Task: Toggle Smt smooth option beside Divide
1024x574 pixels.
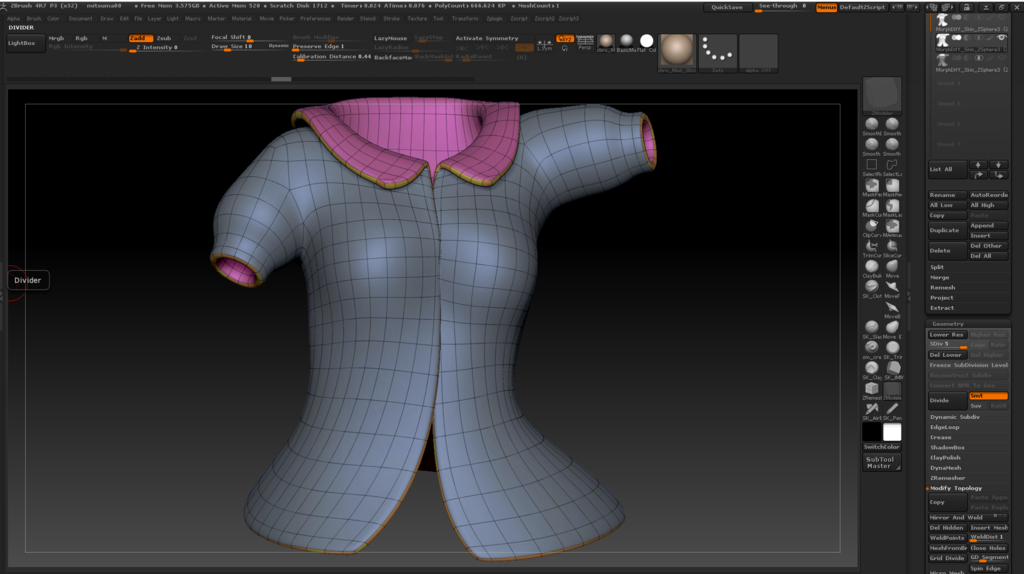Action: click(x=988, y=396)
